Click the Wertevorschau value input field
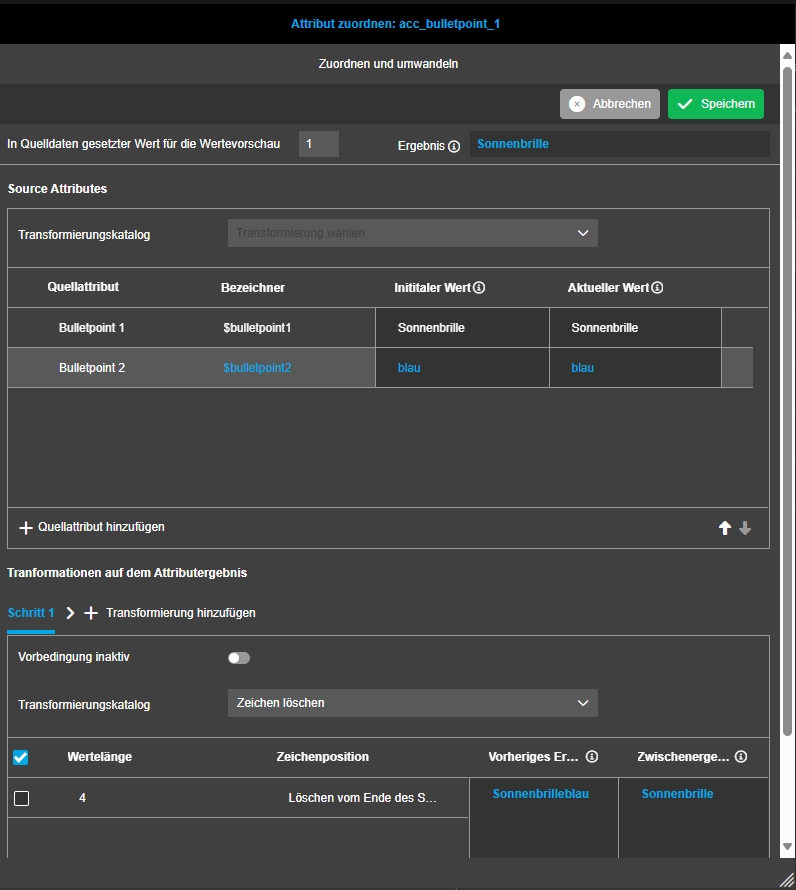Image resolution: width=796 pixels, height=890 pixels. pos(319,144)
